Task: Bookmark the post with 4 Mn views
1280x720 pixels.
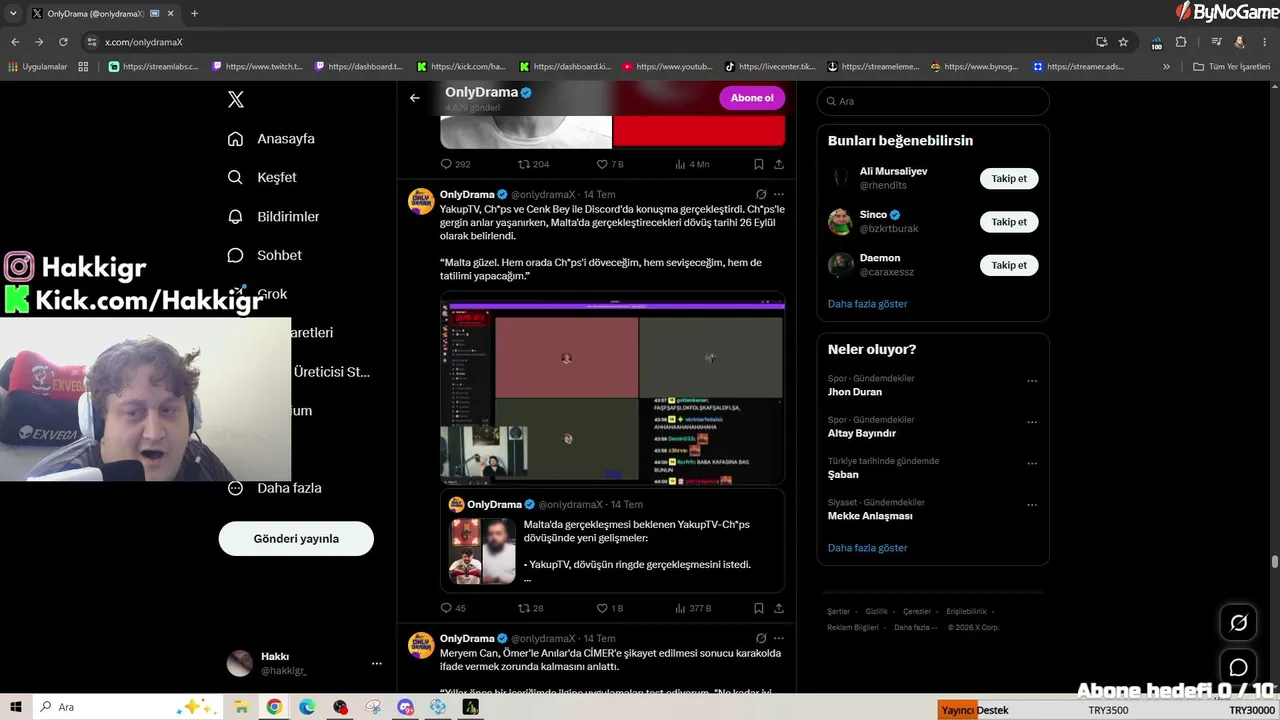Action: point(759,164)
